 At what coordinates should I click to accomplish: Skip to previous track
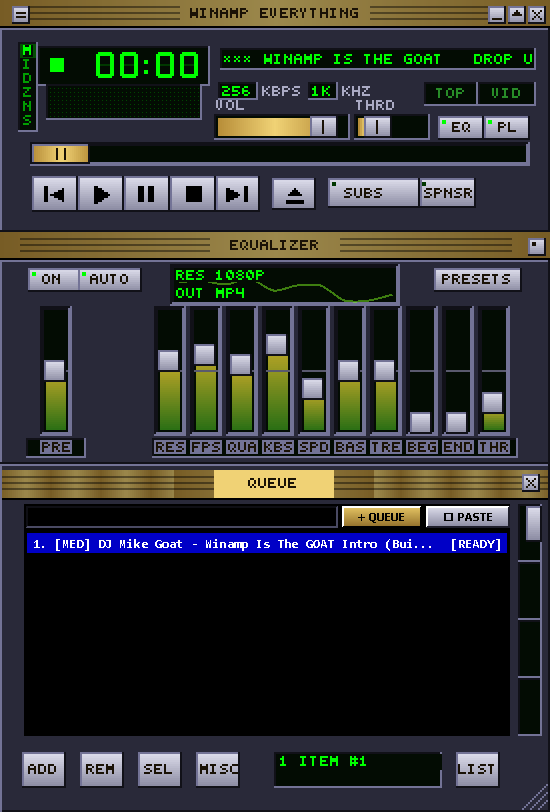[x=54, y=193]
